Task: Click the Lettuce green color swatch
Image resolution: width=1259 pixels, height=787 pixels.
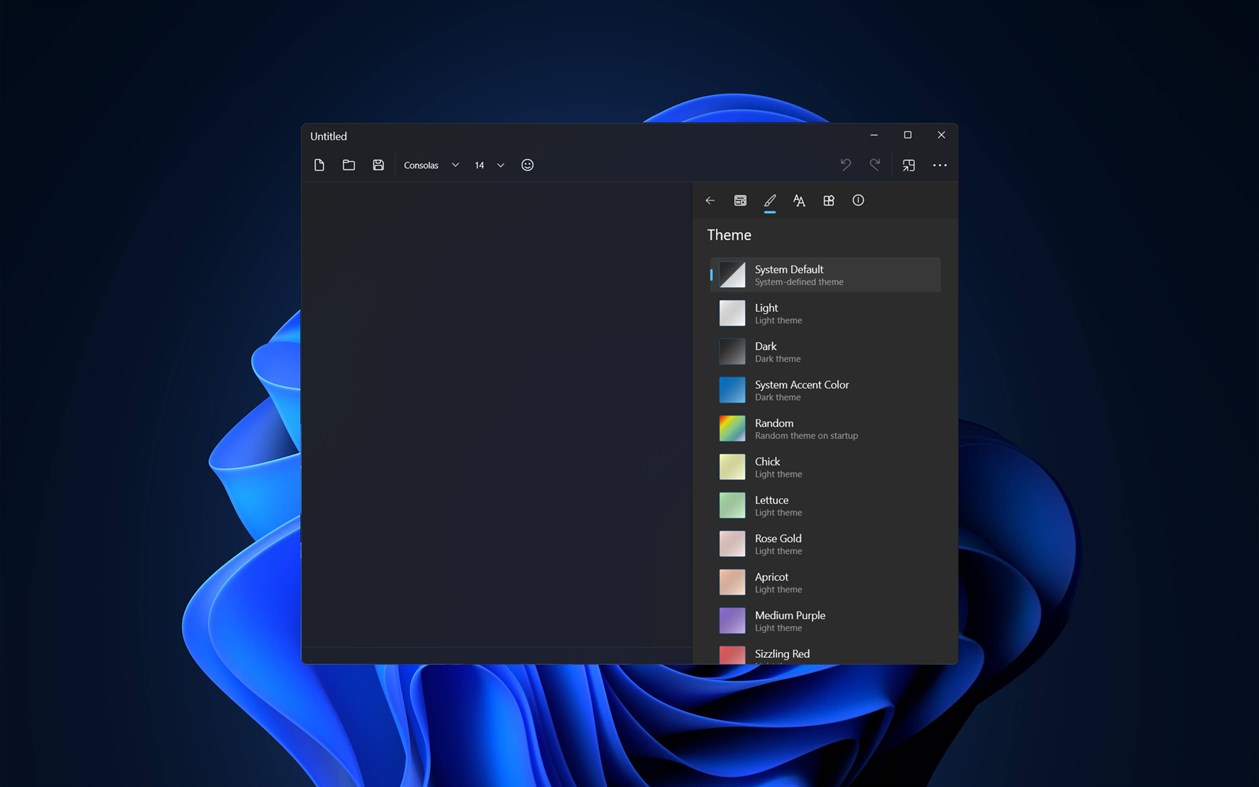Action: [x=731, y=505]
